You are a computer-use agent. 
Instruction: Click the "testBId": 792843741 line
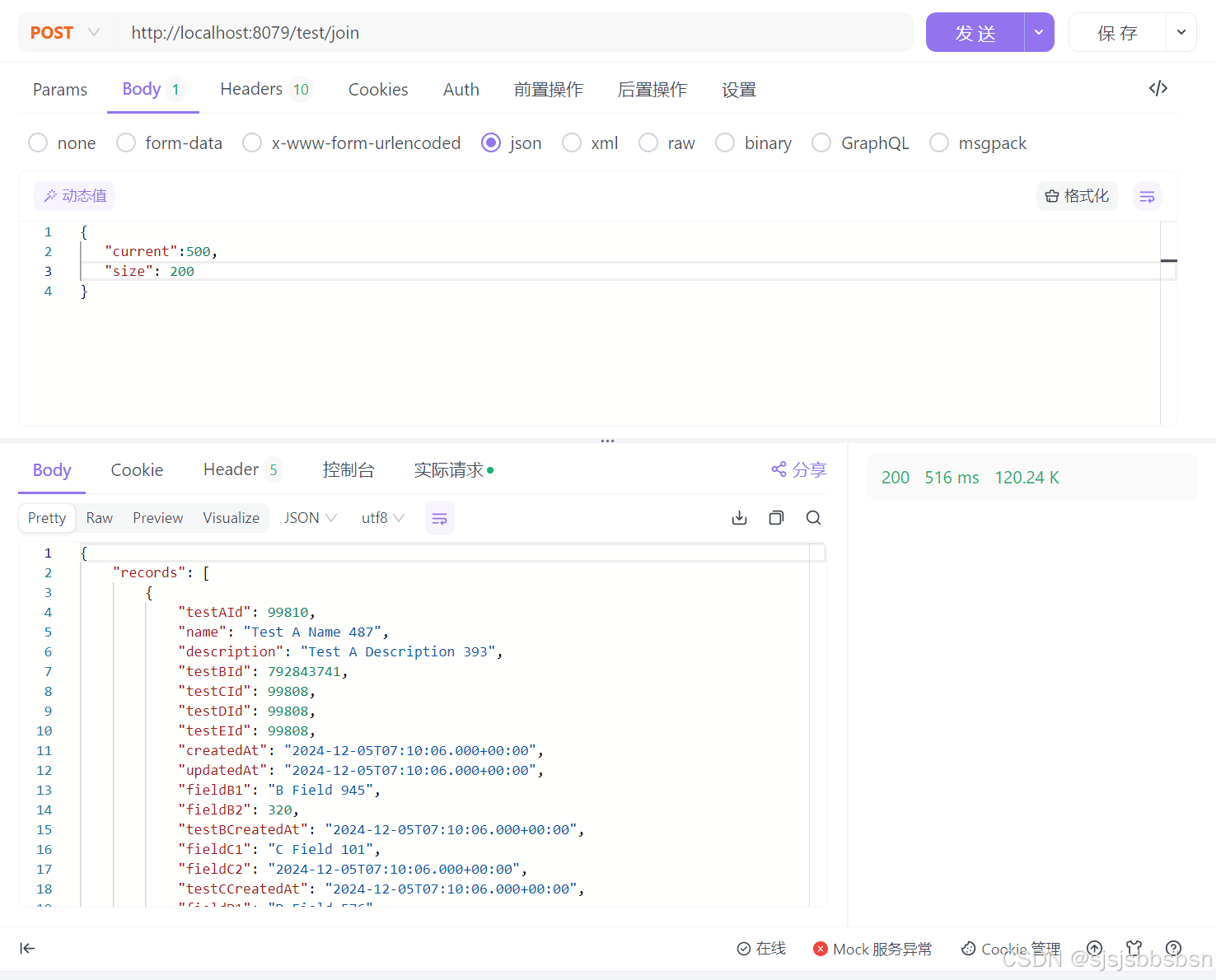click(x=263, y=671)
